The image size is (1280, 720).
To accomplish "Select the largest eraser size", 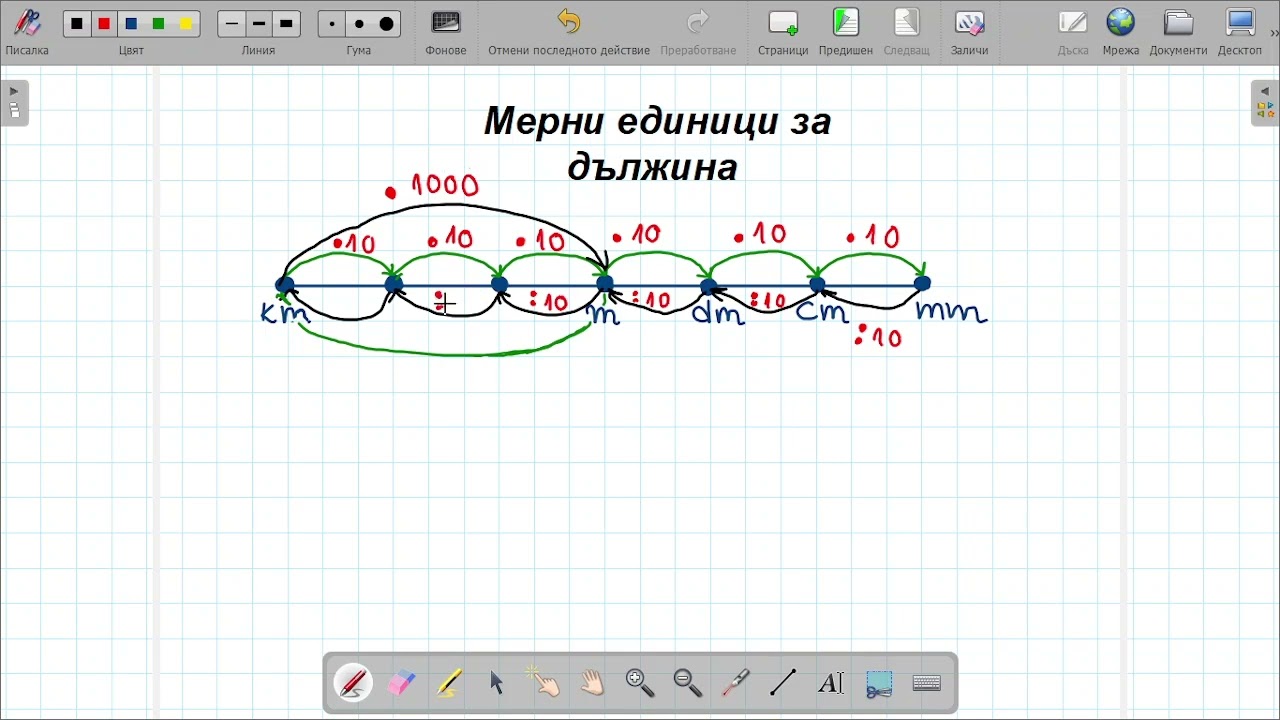I will tap(386, 24).
